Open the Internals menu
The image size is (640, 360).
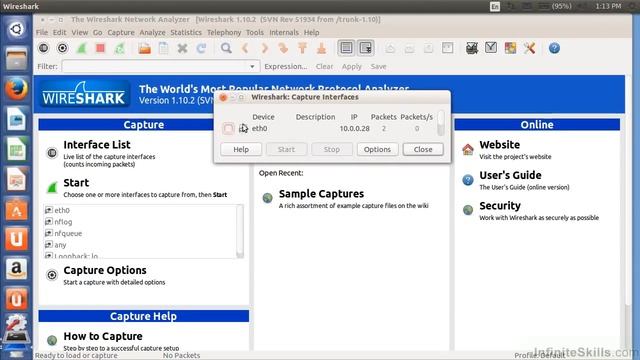coord(284,32)
